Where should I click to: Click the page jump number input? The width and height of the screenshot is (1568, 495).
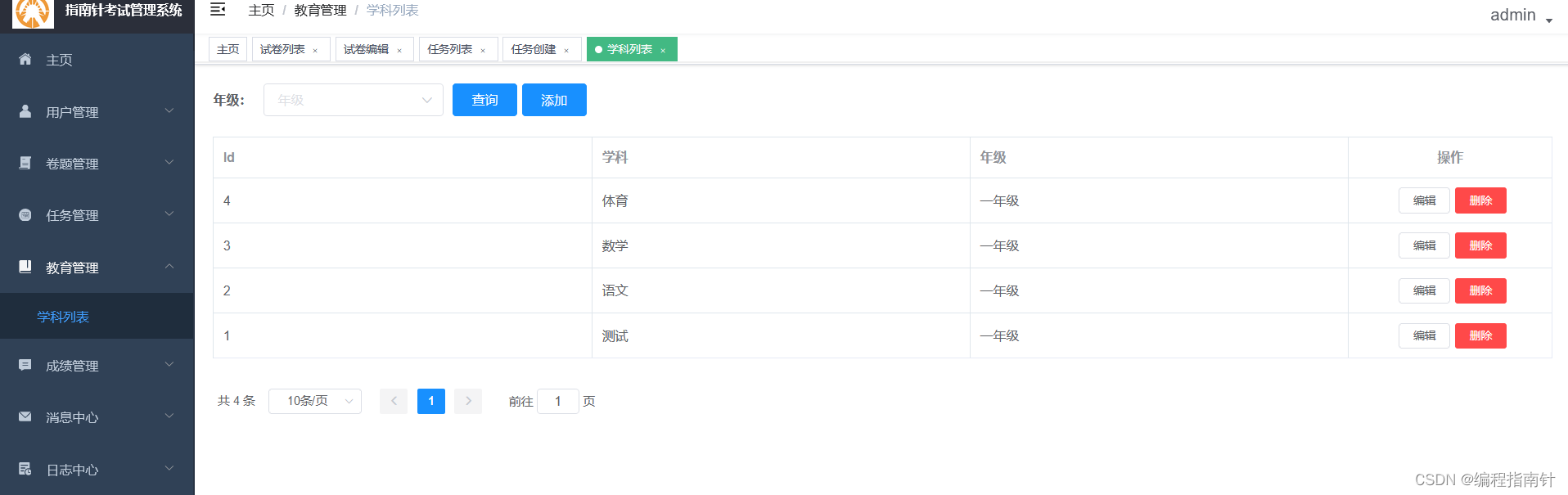[x=558, y=401]
